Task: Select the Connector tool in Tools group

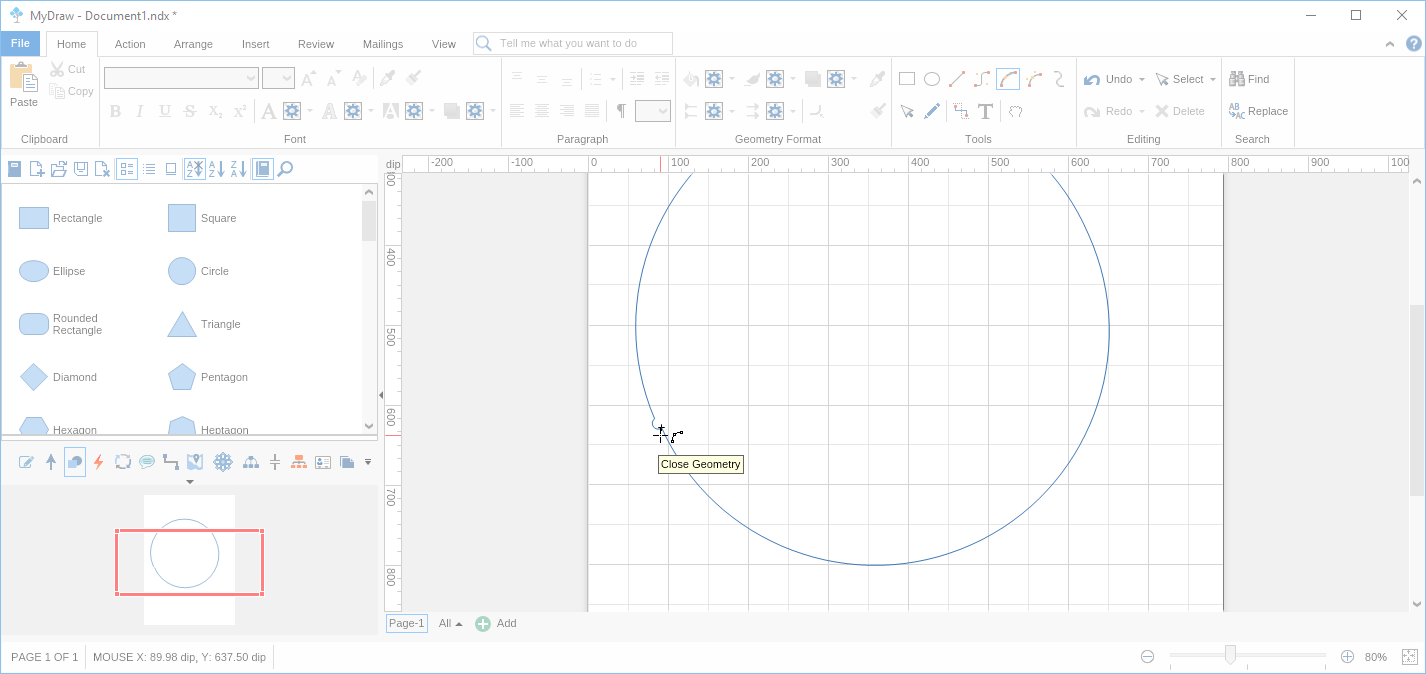Action: tap(961, 111)
